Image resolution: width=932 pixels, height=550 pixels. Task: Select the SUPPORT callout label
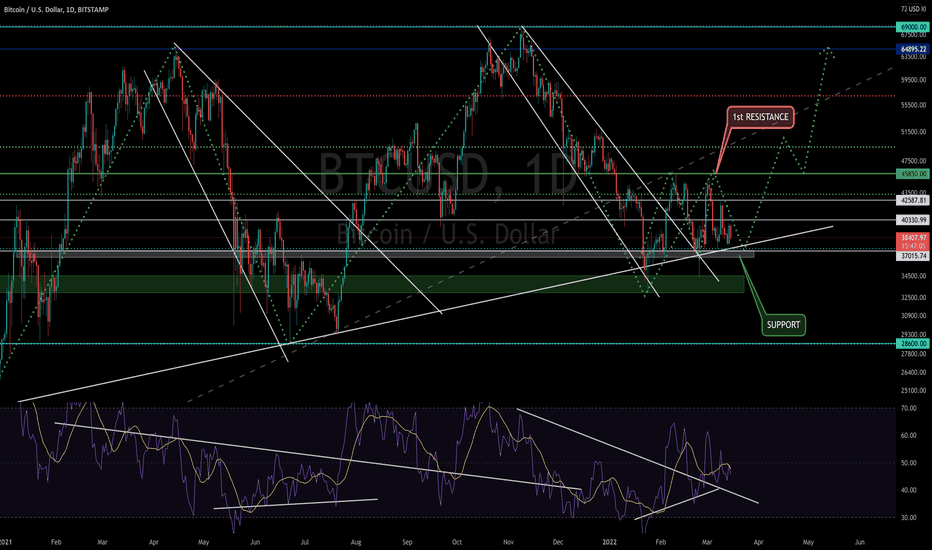[783, 325]
